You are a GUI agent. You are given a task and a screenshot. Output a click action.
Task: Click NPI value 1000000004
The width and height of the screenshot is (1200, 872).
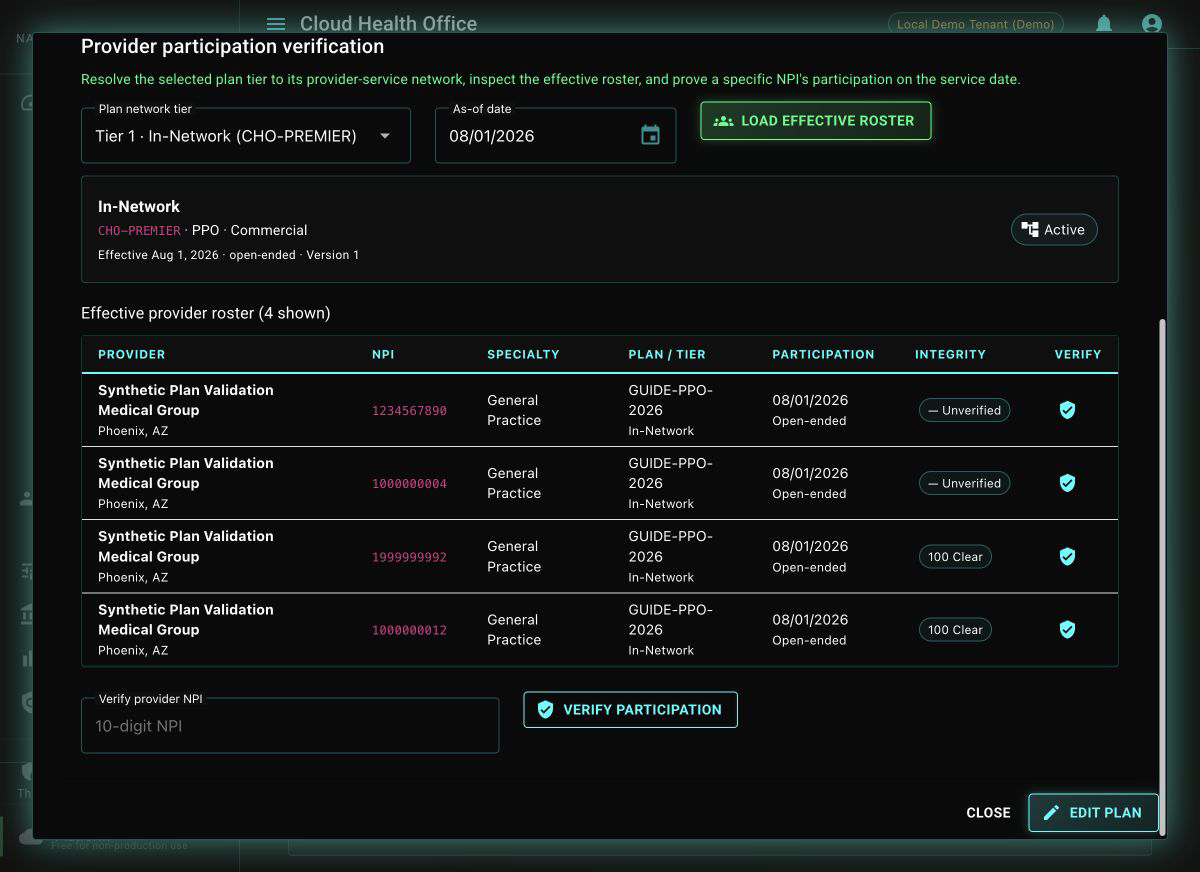coord(409,484)
